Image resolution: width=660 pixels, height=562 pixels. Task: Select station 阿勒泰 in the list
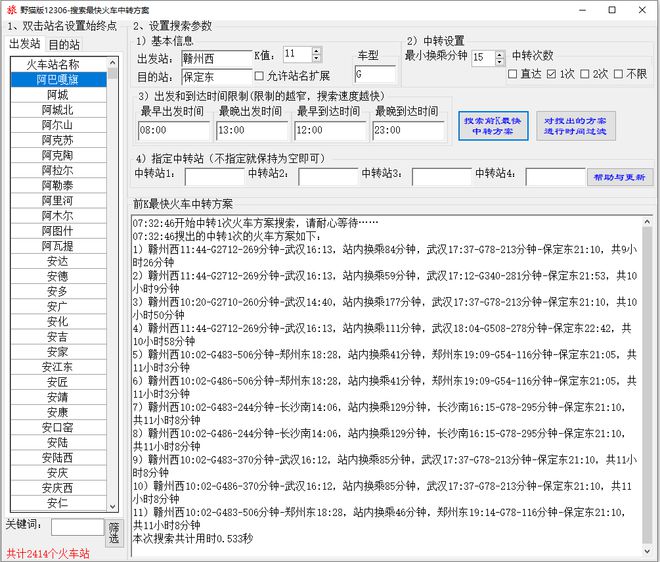pos(58,186)
